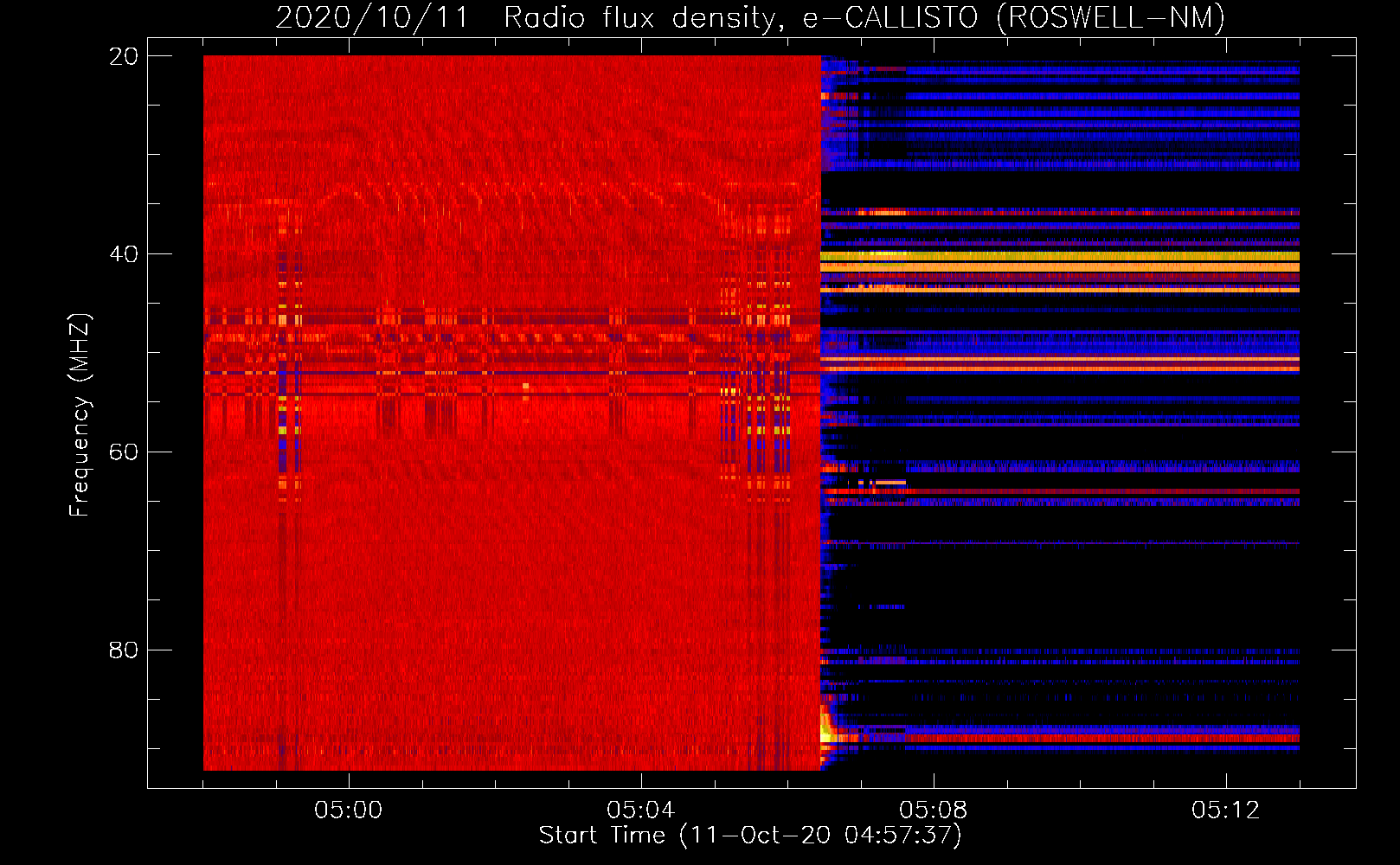This screenshot has width=1400, height=865.
Task: Click the y-axis tick label 40
Action: tap(124, 254)
